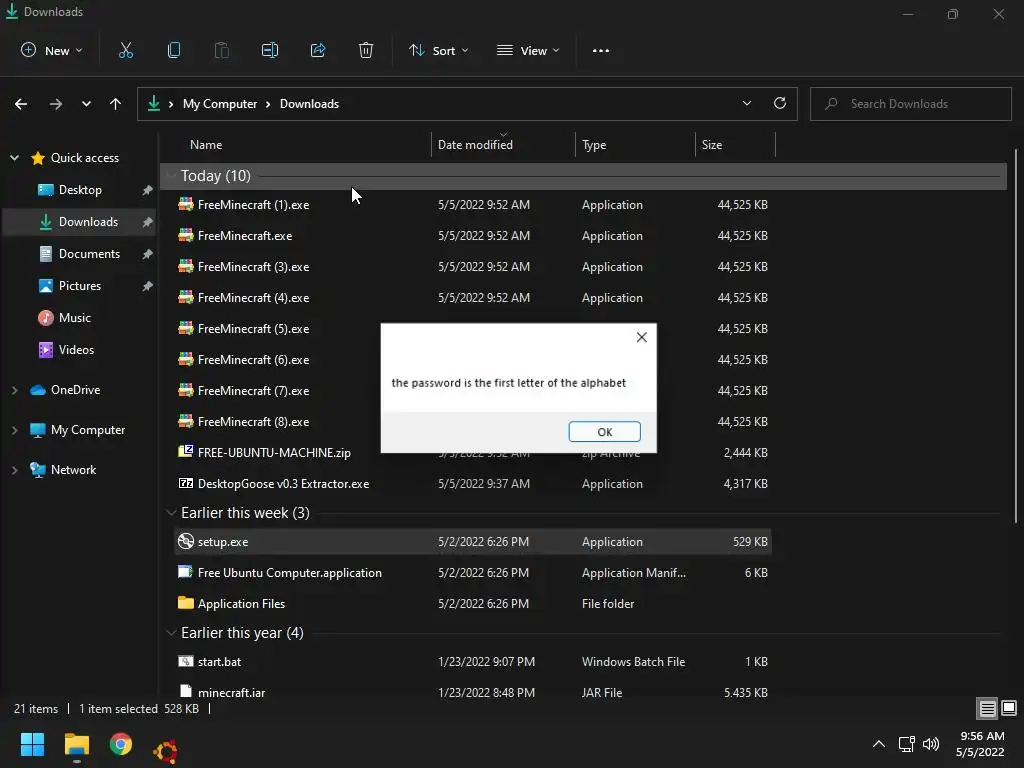Click the Copy icon in toolbar
This screenshot has height=768, width=1024.
click(174, 50)
